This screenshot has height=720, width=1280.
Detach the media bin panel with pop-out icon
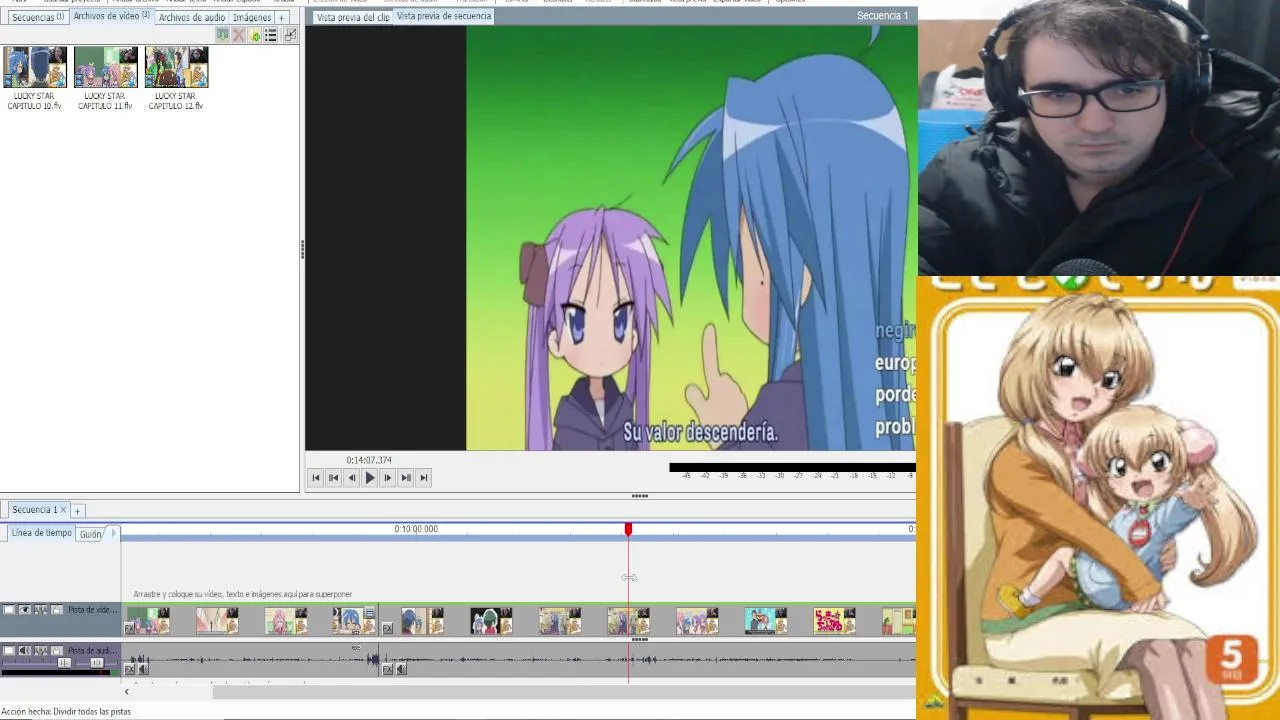(290, 35)
